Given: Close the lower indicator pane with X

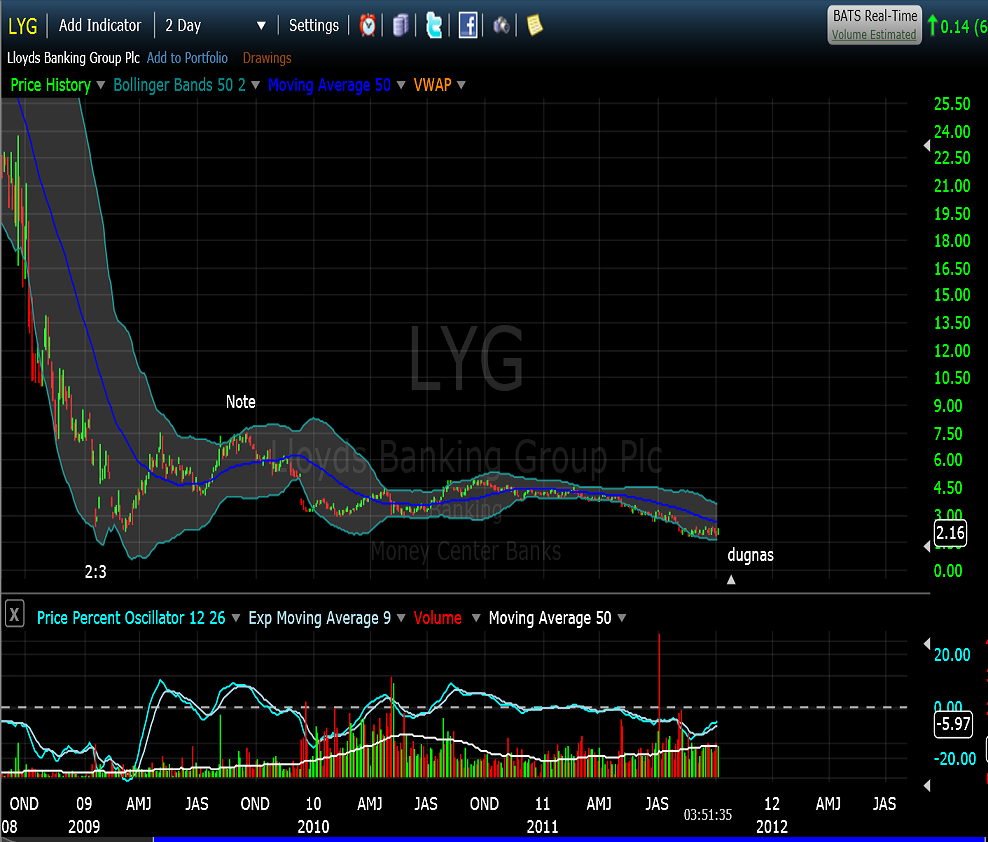Looking at the screenshot, I should pyautogui.click(x=14, y=613).
